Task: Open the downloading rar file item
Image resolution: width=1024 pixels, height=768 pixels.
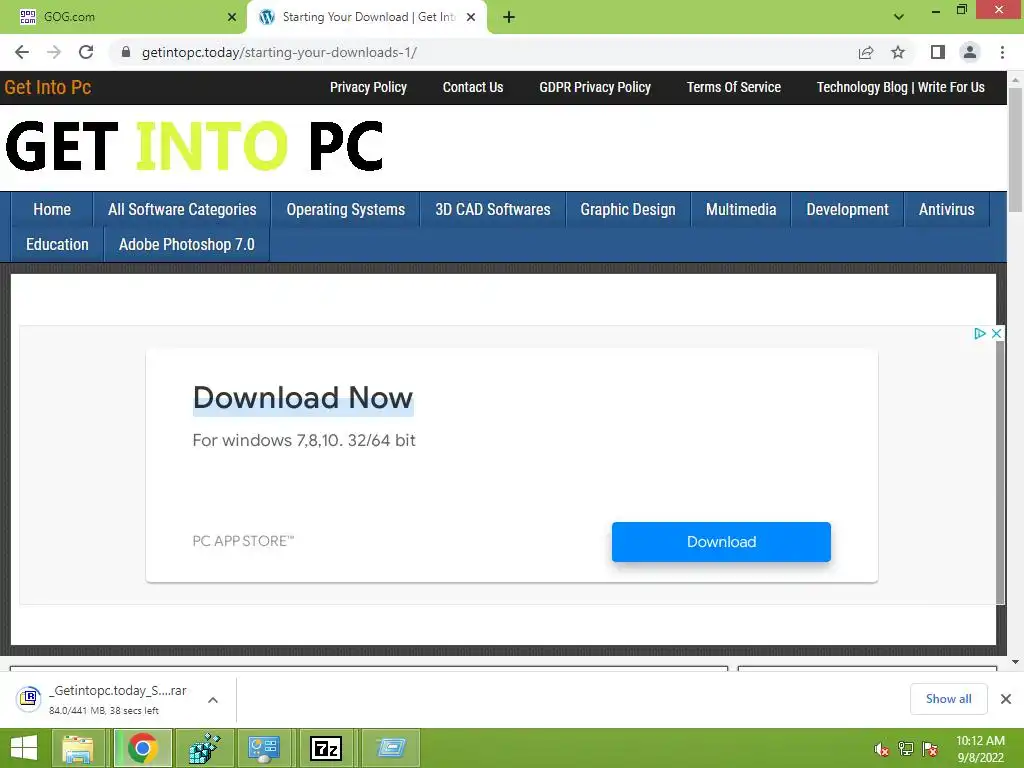Action: (x=104, y=699)
